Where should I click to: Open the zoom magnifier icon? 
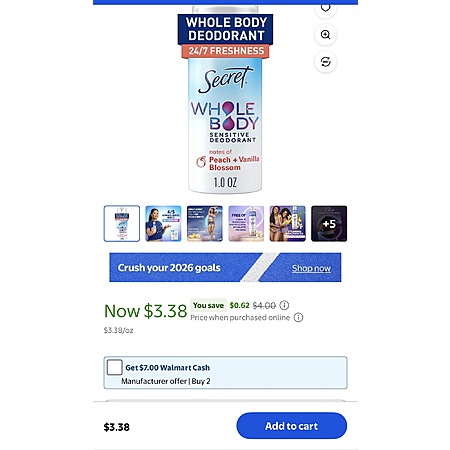(325, 35)
